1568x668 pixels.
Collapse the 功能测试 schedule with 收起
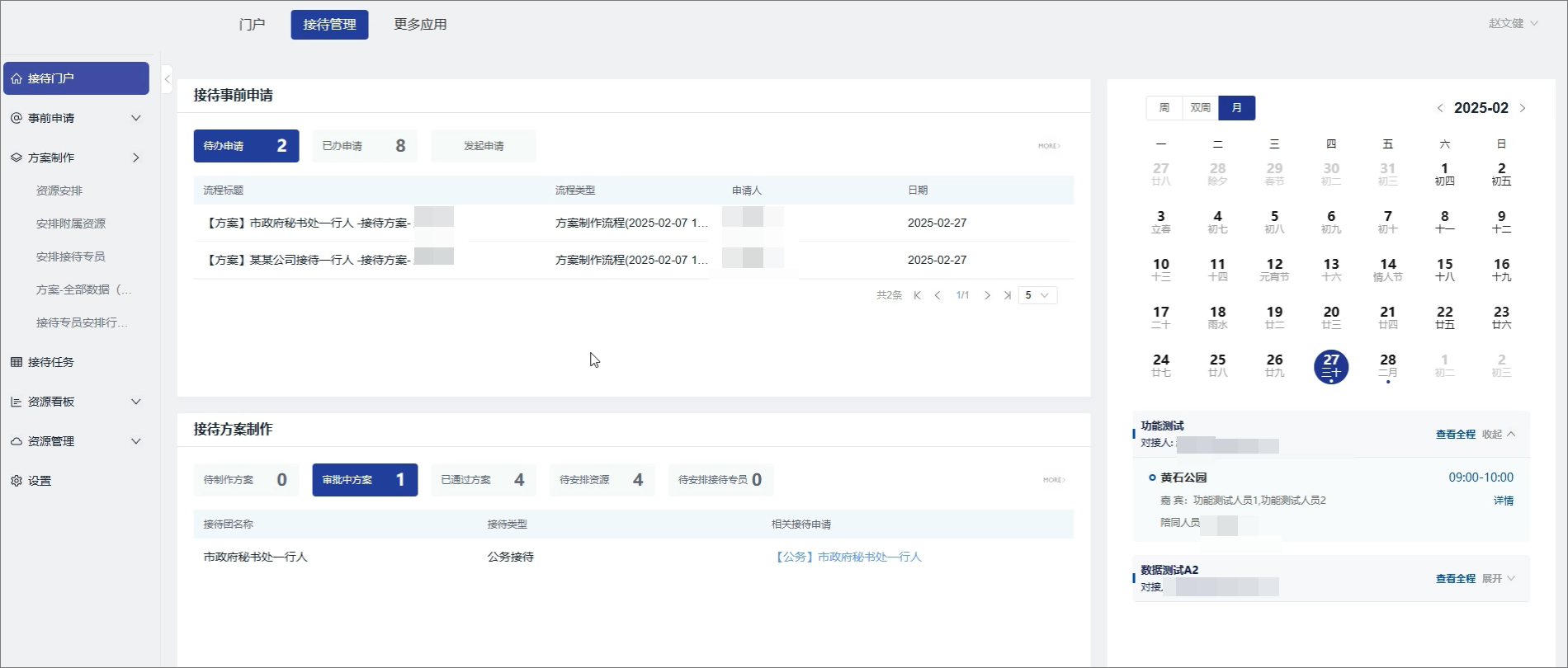[x=1499, y=435]
